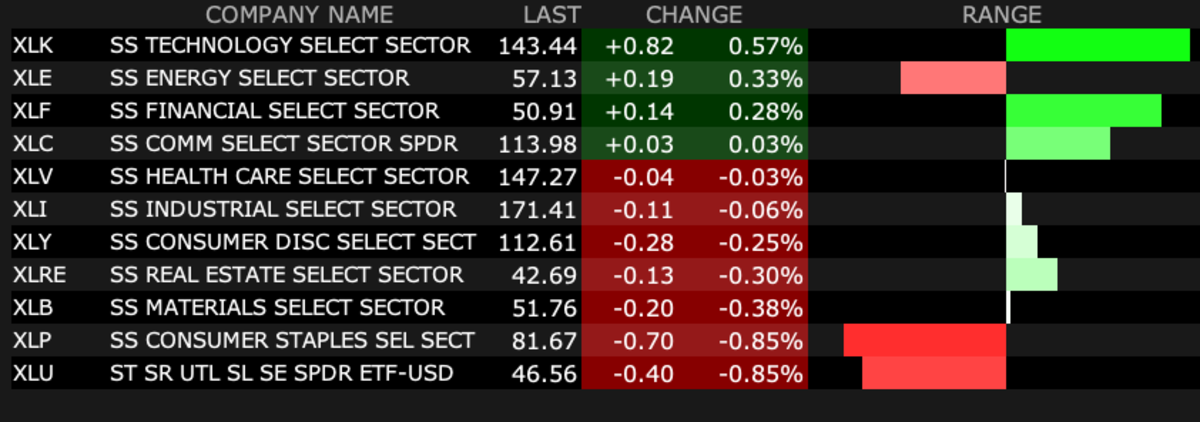
Task: Select SS CONSUMER STAPLES SEL SECT name
Action: pos(292,341)
